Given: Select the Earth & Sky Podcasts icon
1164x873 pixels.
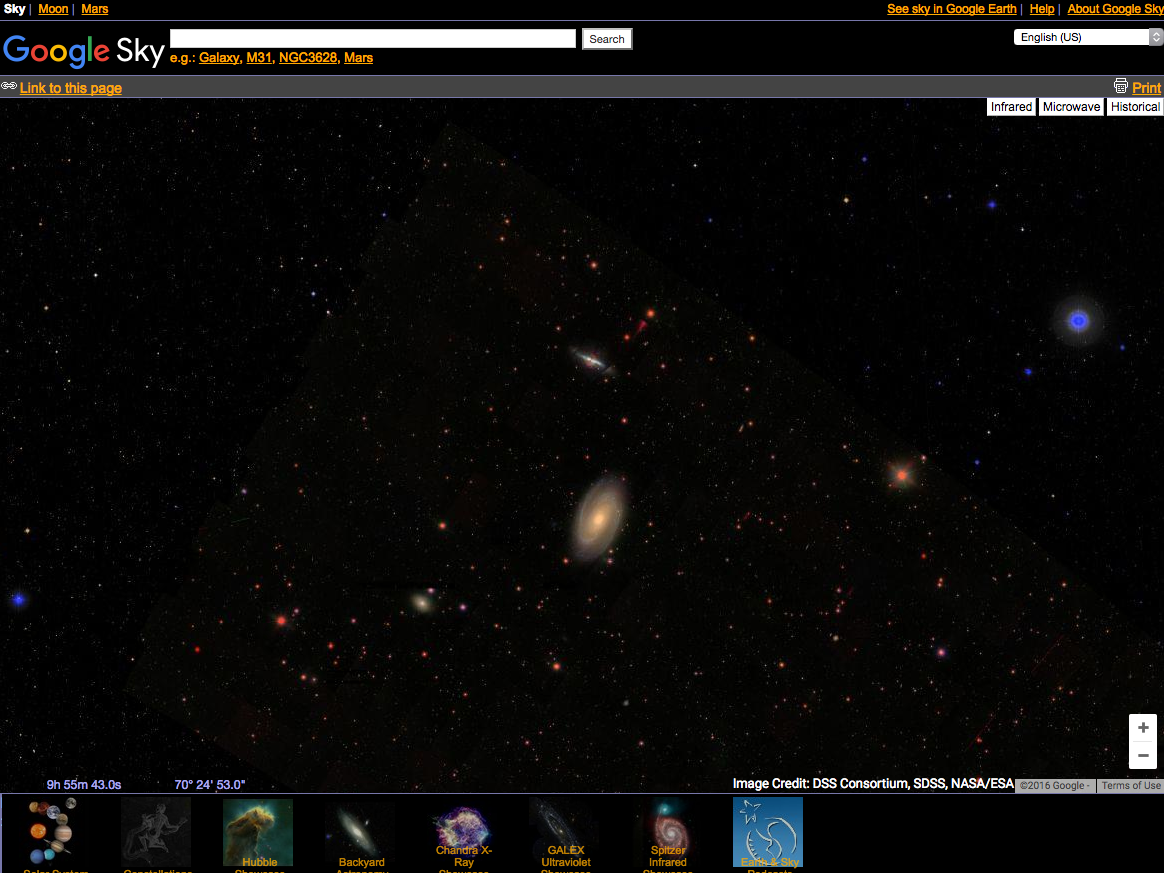Looking at the screenshot, I should tap(768, 831).
